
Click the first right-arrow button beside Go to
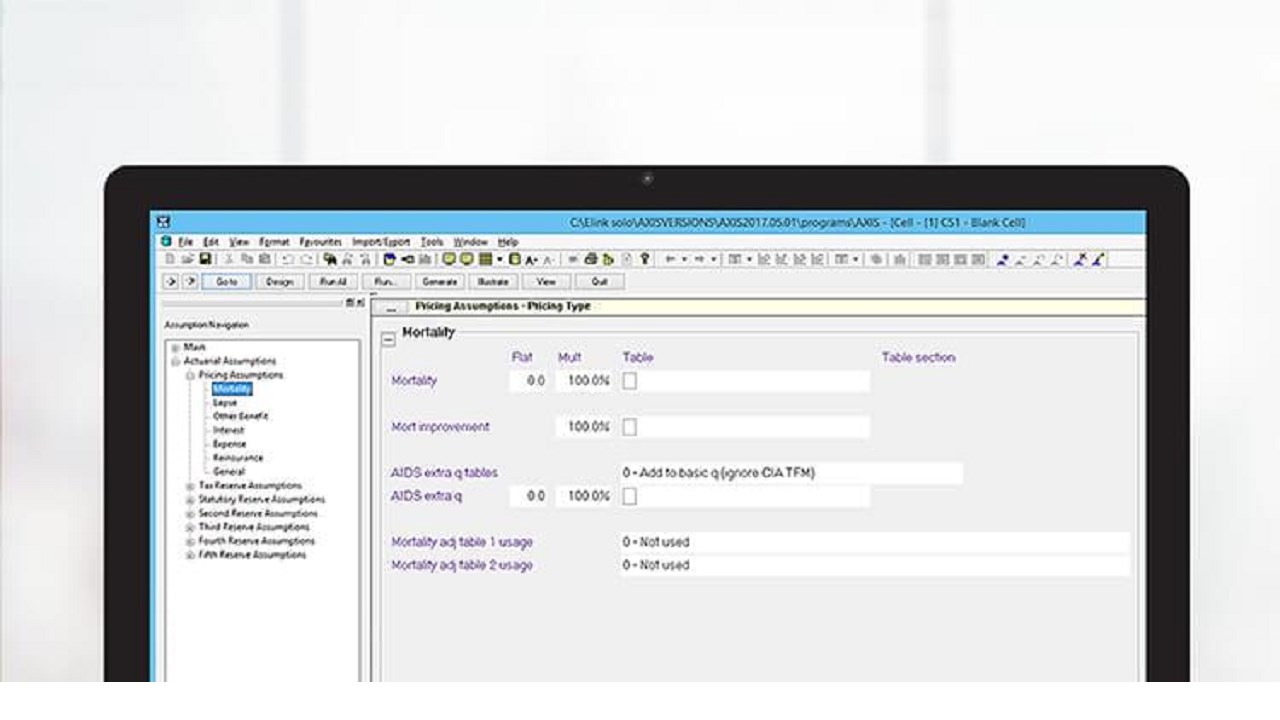click(x=172, y=282)
